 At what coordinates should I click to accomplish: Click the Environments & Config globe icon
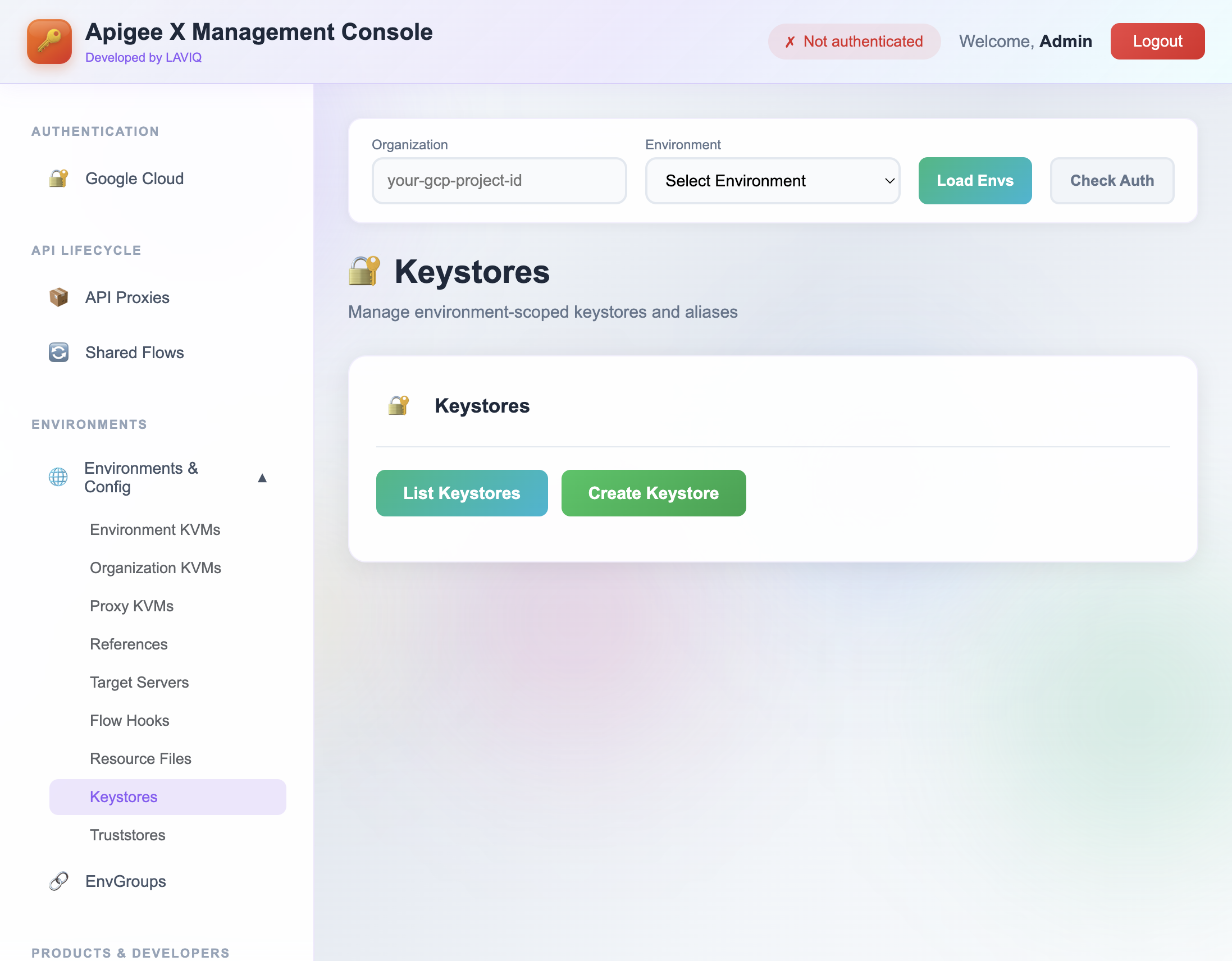click(58, 477)
